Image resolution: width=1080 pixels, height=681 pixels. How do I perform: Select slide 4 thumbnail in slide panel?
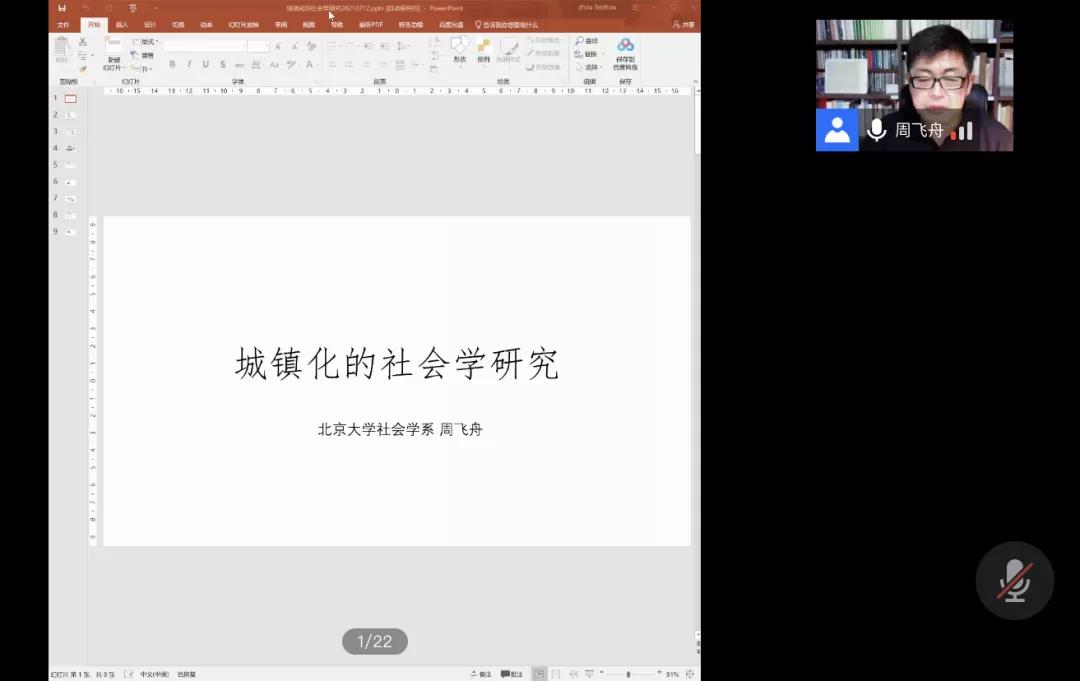(70, 148)
